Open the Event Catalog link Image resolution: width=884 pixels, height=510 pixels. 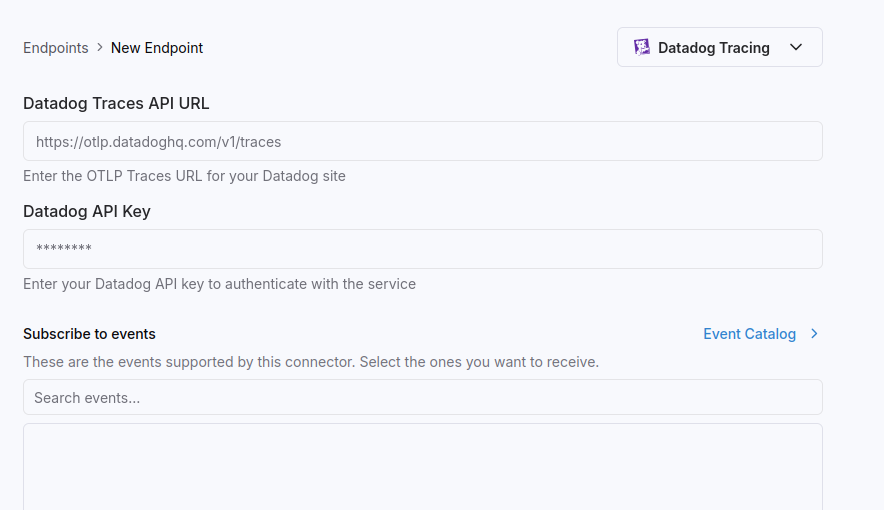coord(749,334)
